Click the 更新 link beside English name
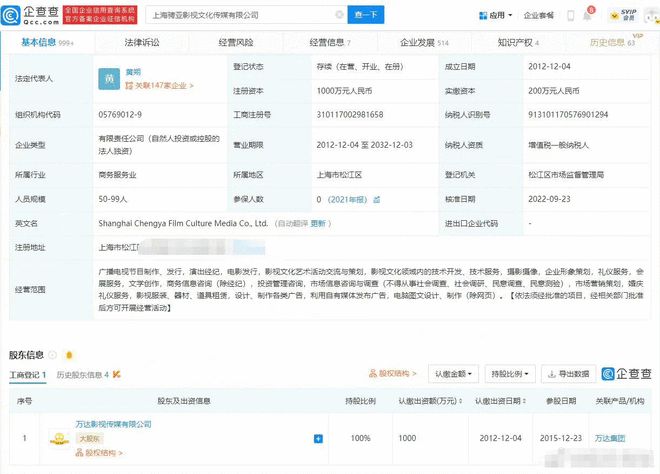This screenshot has height=474, width=660. point(318,224)
